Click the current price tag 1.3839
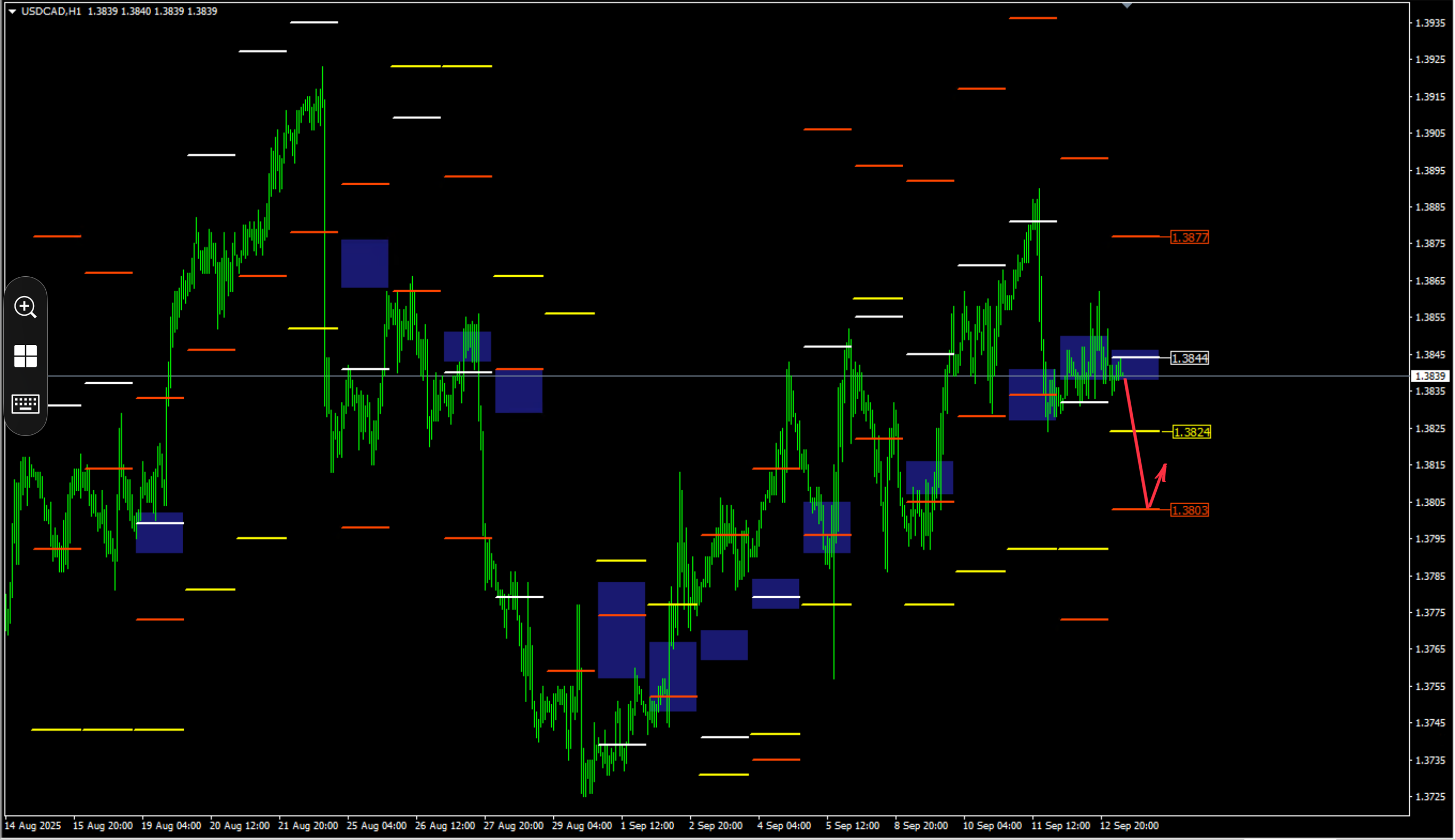 pos(1429,376)
